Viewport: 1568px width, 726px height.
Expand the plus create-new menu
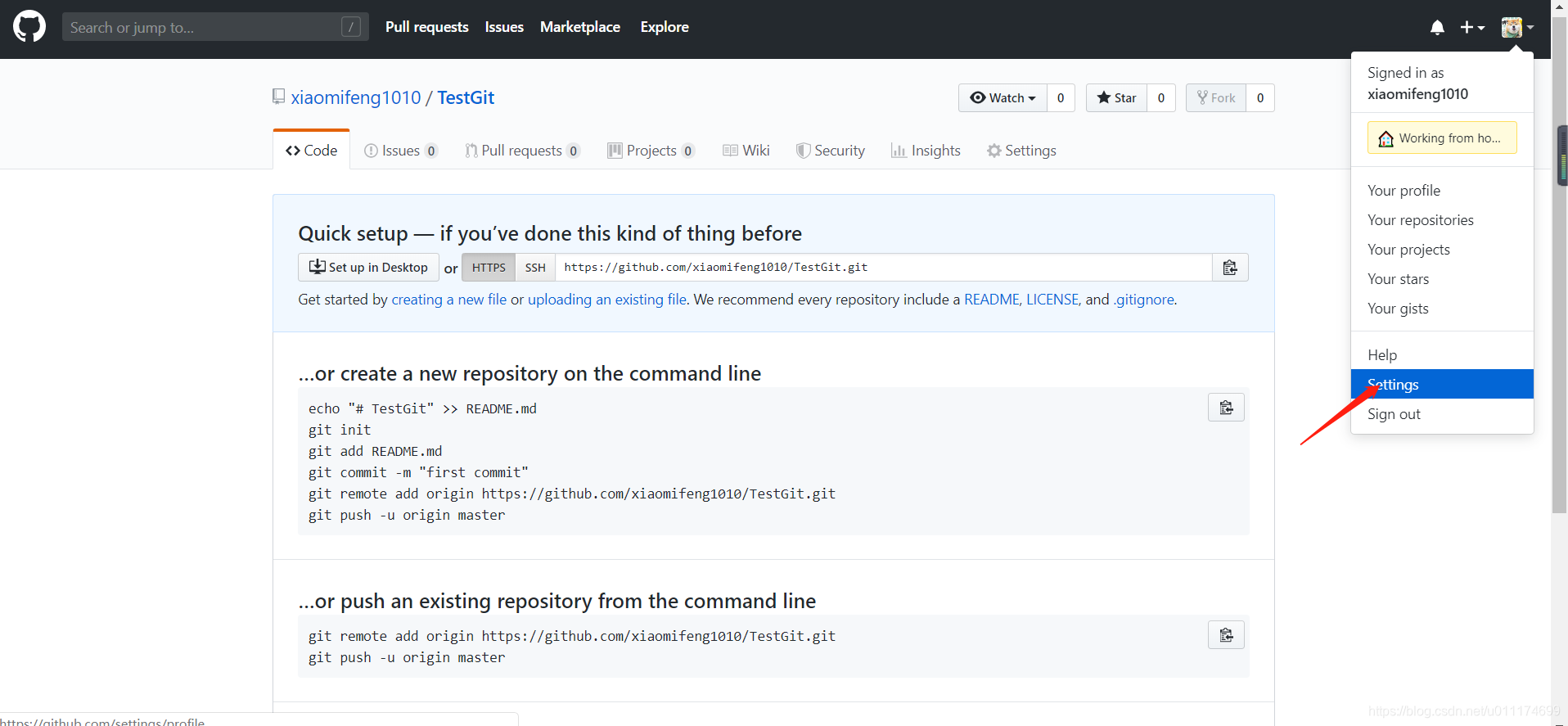tap(1472, 28)
